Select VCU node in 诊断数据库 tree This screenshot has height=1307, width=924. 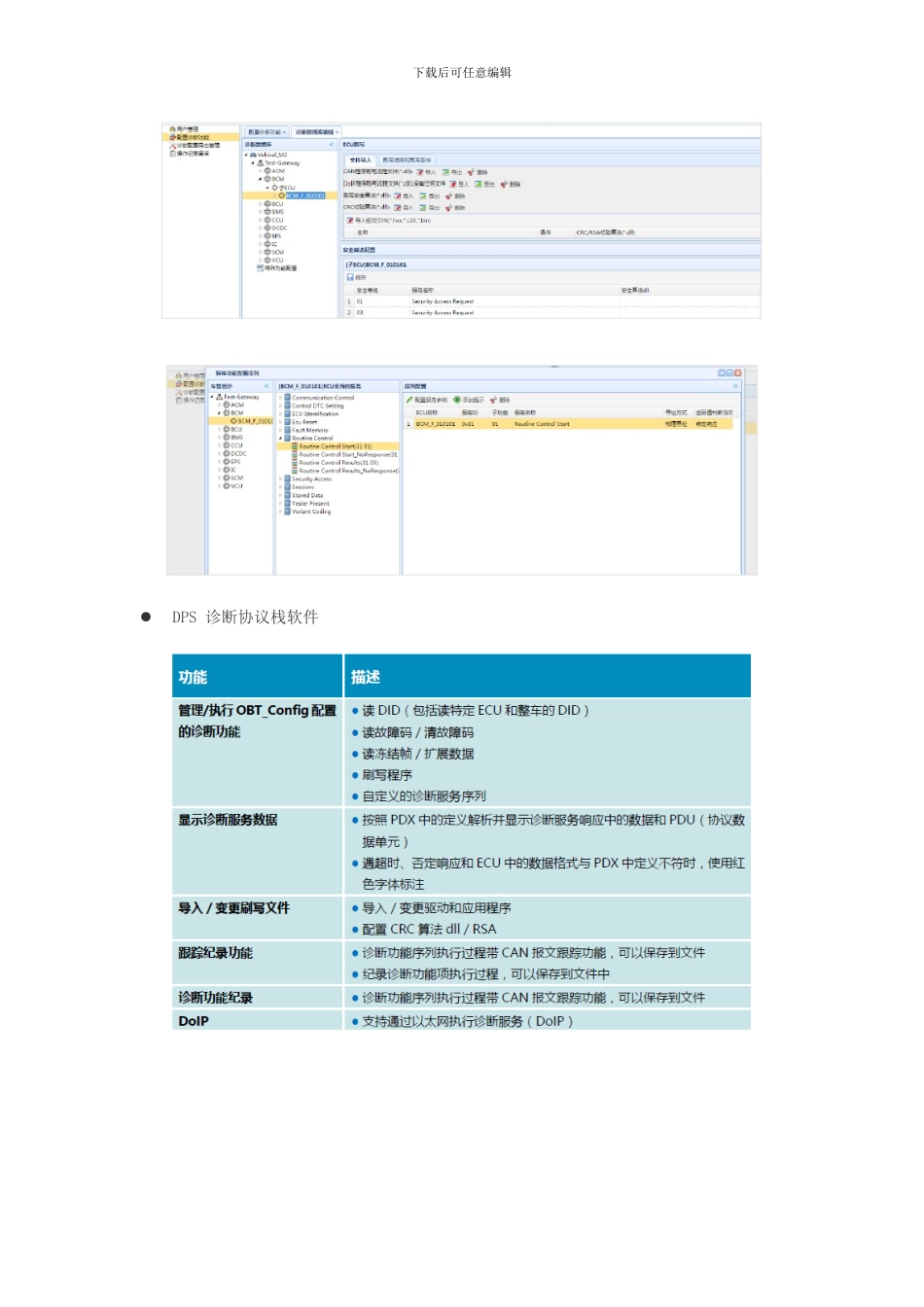[274, 261]
